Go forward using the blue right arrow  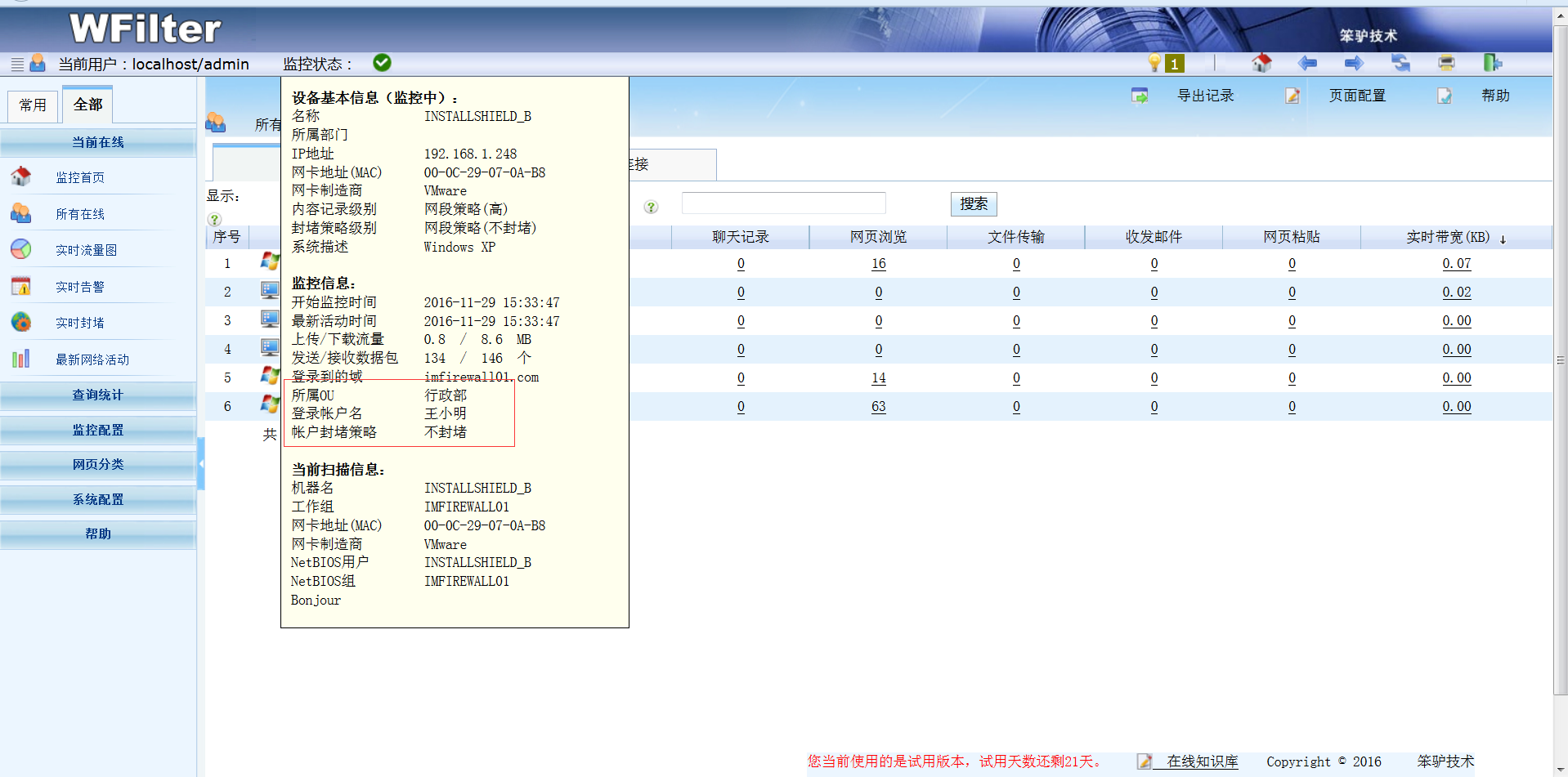[1354, 63]
